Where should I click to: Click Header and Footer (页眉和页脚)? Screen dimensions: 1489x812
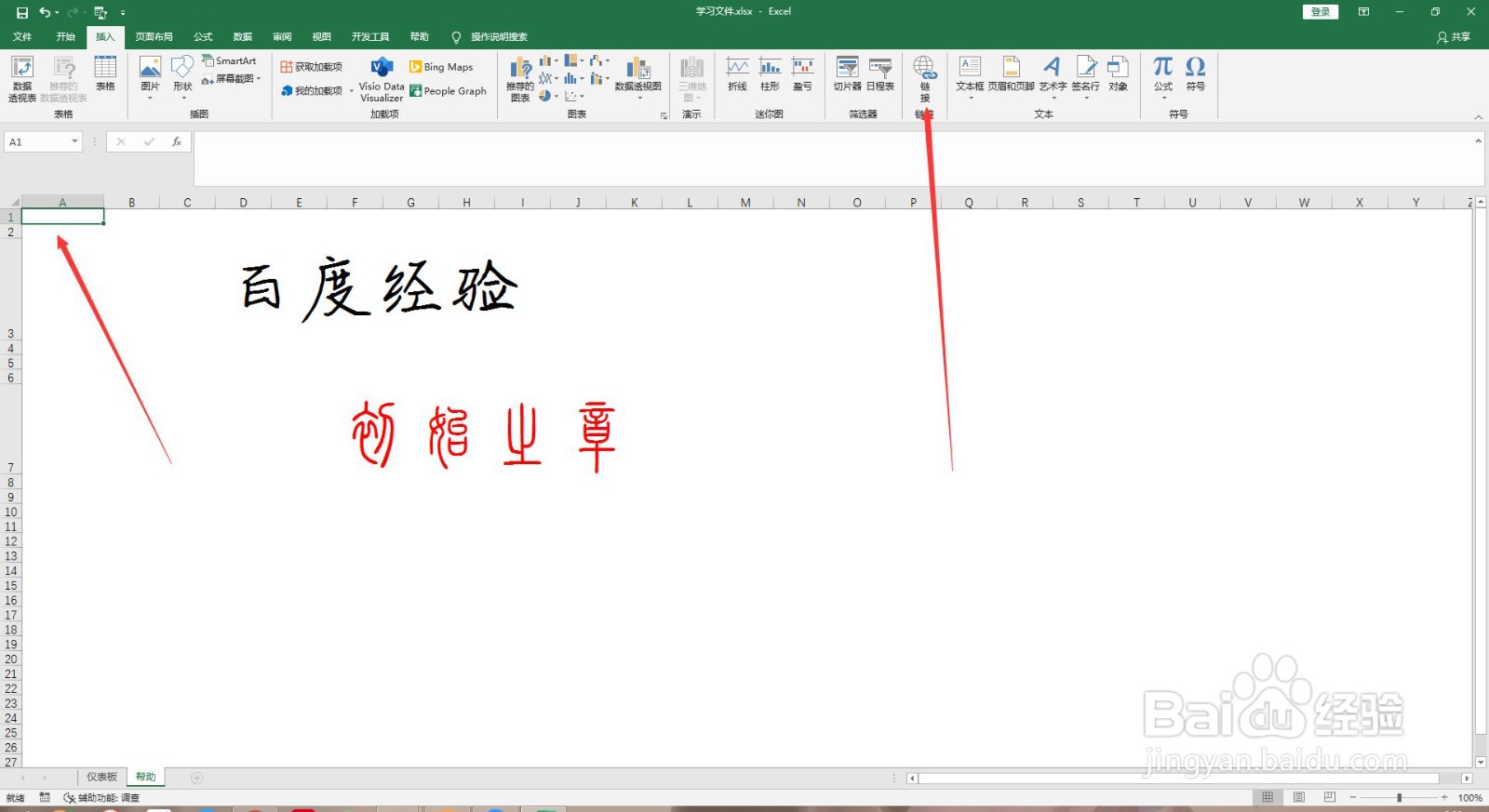tap(1011, 74)
